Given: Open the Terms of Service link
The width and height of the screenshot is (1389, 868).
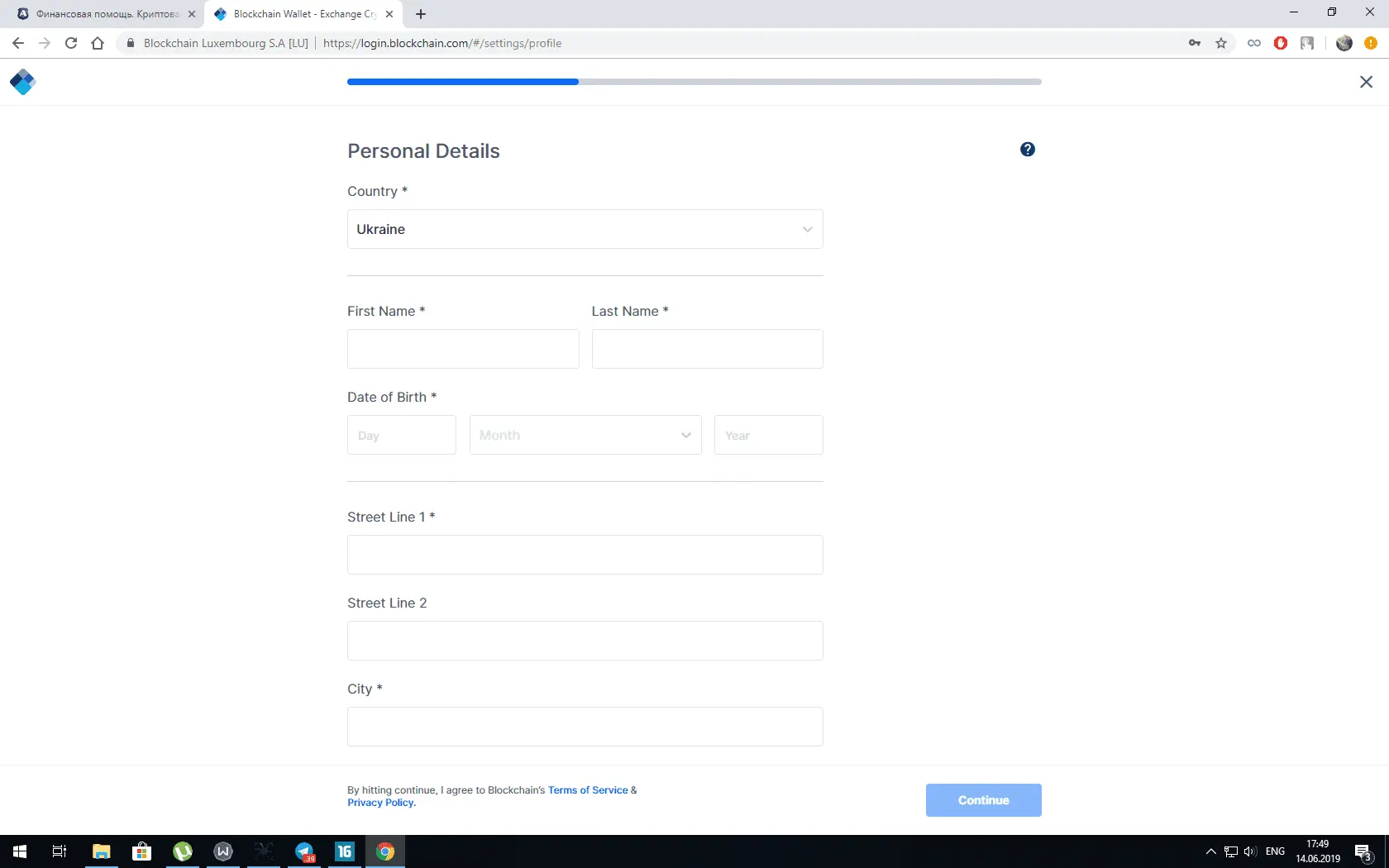Looking at the screenshot, I should click(x=588, y=790).
